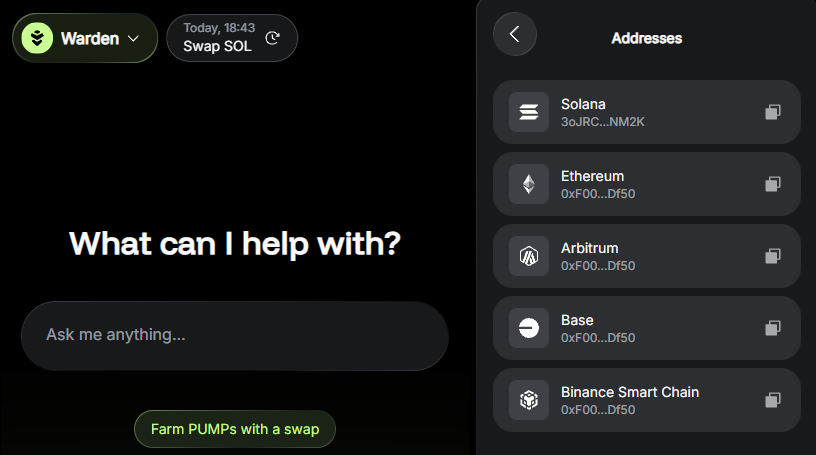
Task: Click the history clock icon
Action: pos(273,39)
